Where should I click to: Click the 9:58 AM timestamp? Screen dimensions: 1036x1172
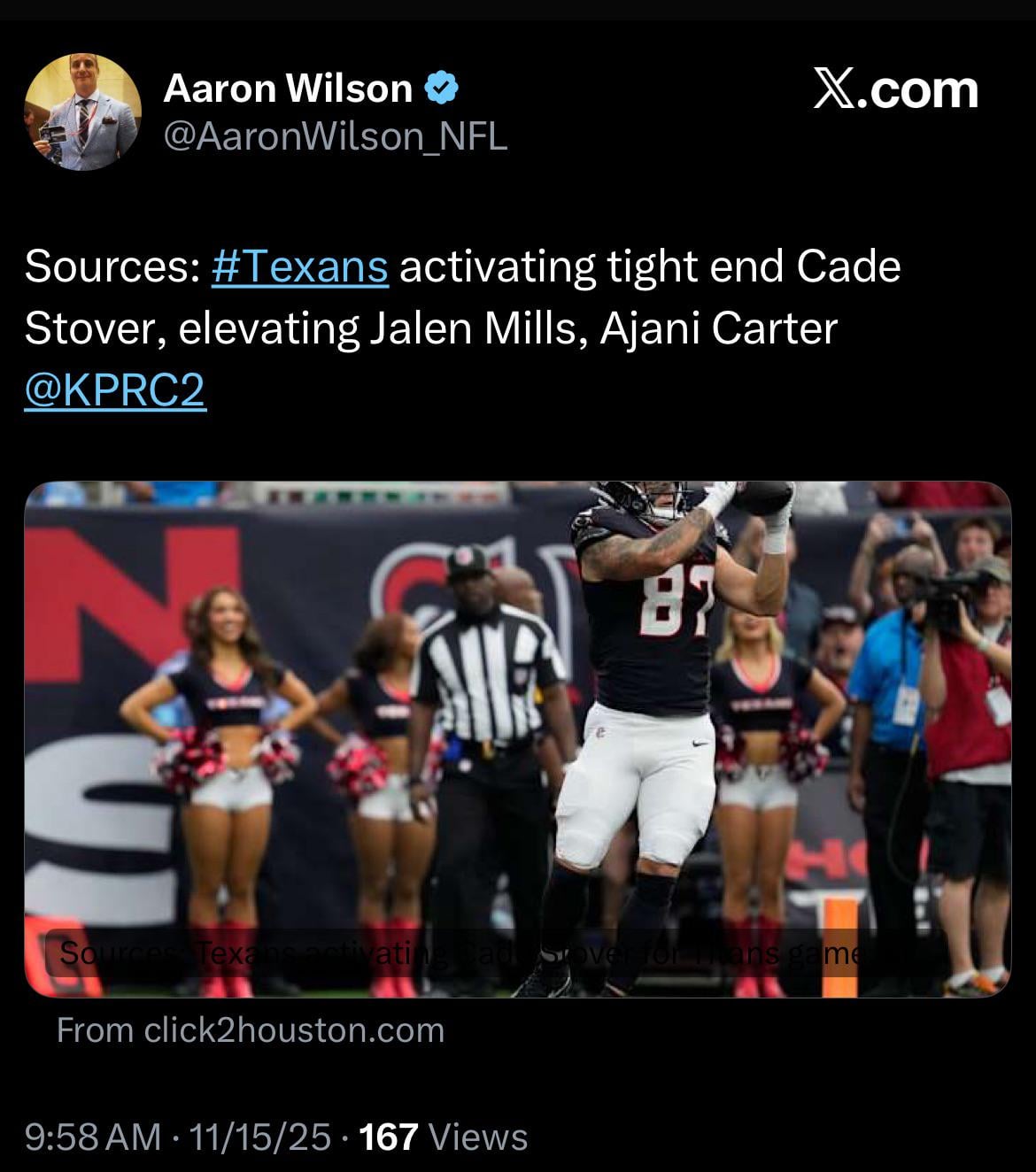pyautogui.click(x=93, y=1137)
